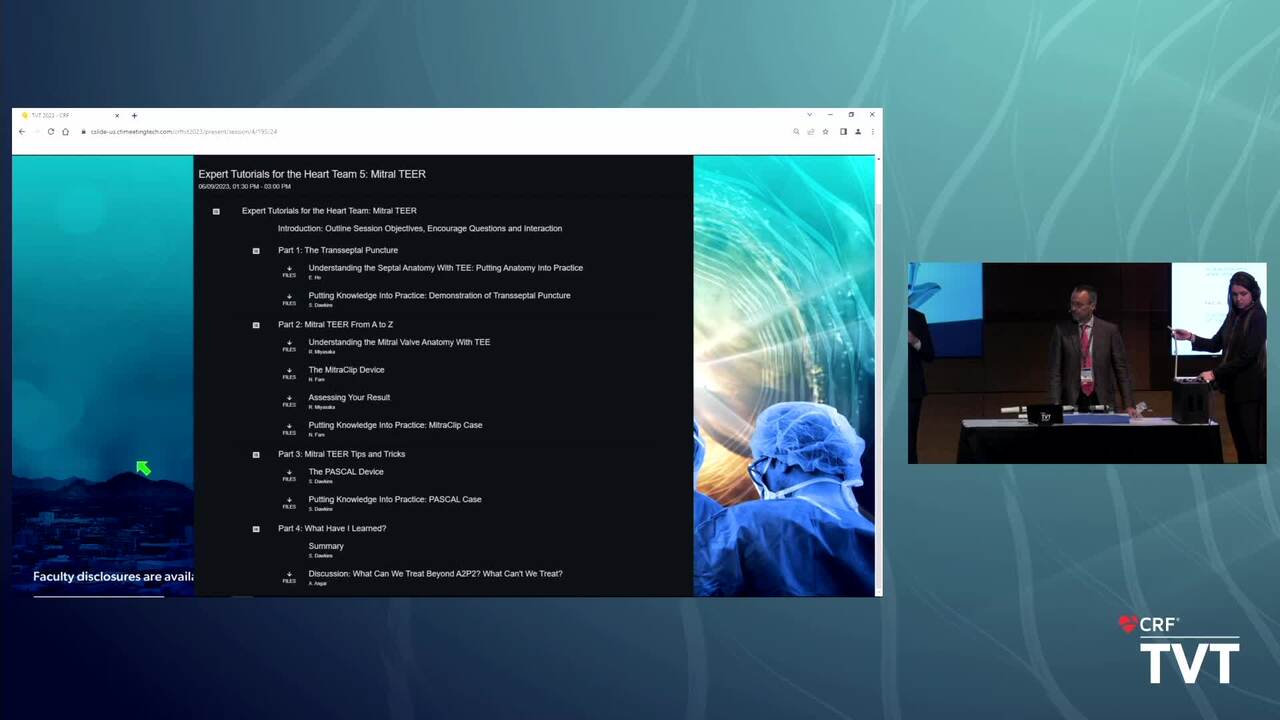Open Understanding the Mitral Valve Anatomy With TEE
The image size is (1280, 720).
click(x=399, y=342)
